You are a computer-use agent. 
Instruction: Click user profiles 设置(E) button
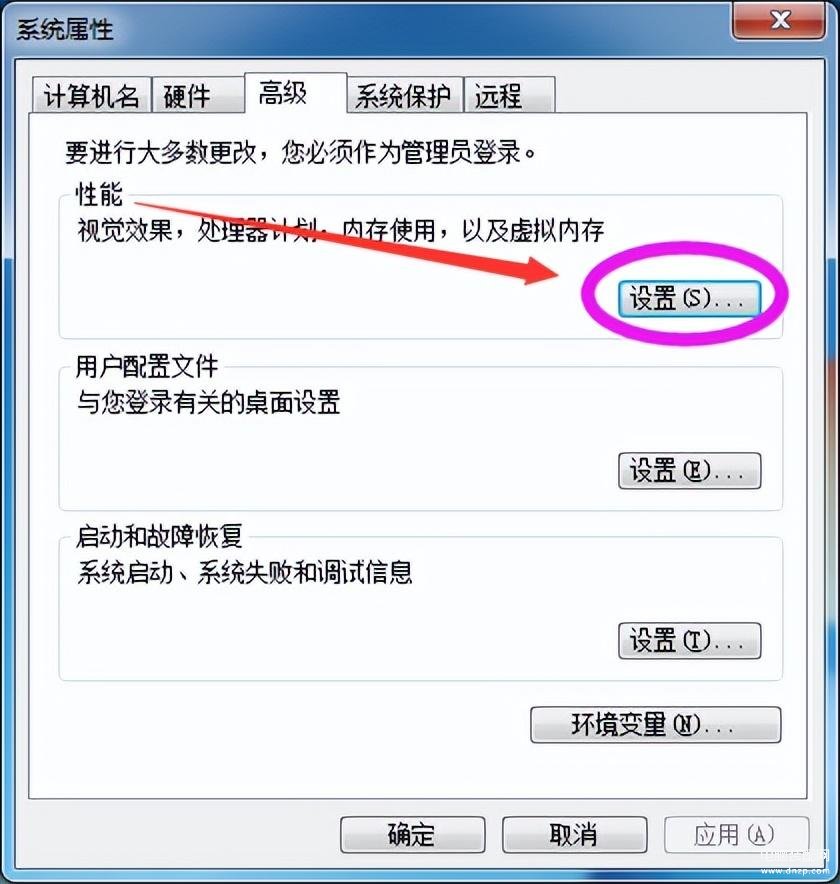689,470
